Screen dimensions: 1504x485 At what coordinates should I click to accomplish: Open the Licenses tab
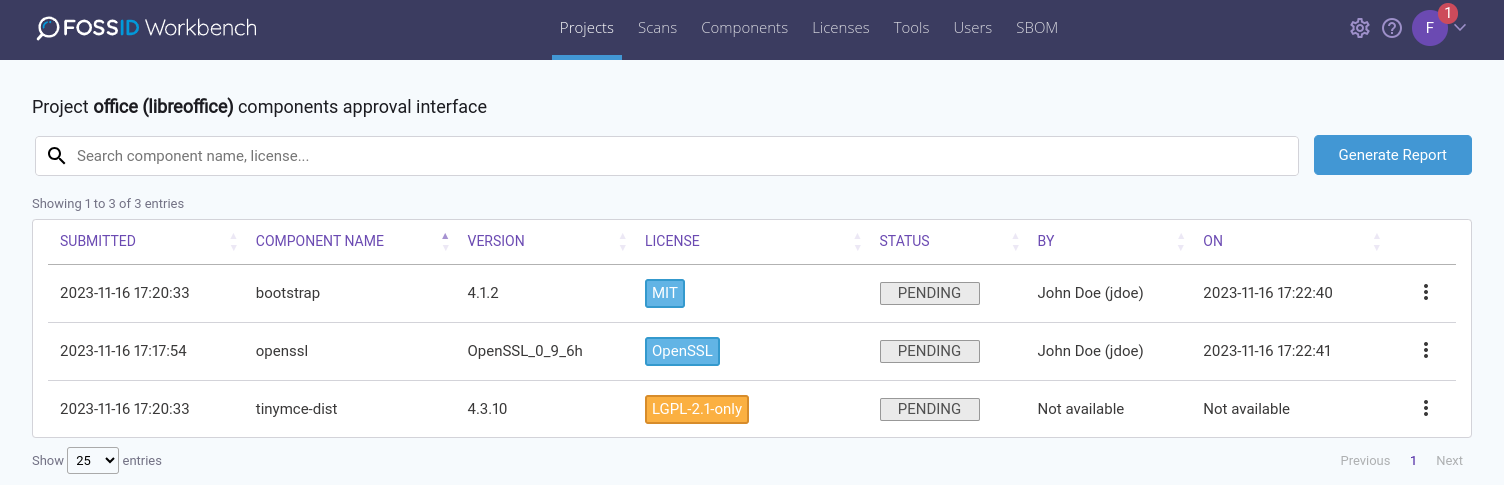click(x=841, y=28)
